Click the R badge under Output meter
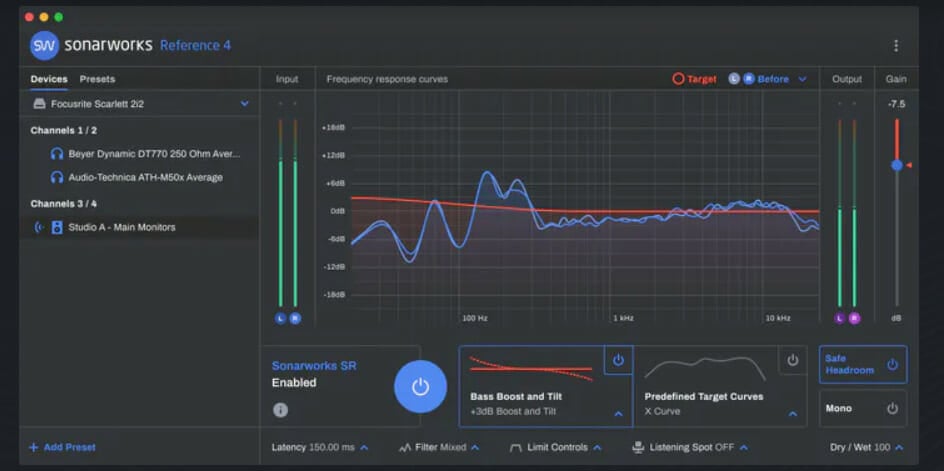Screen dimensions: 944x471 [854, 318]
